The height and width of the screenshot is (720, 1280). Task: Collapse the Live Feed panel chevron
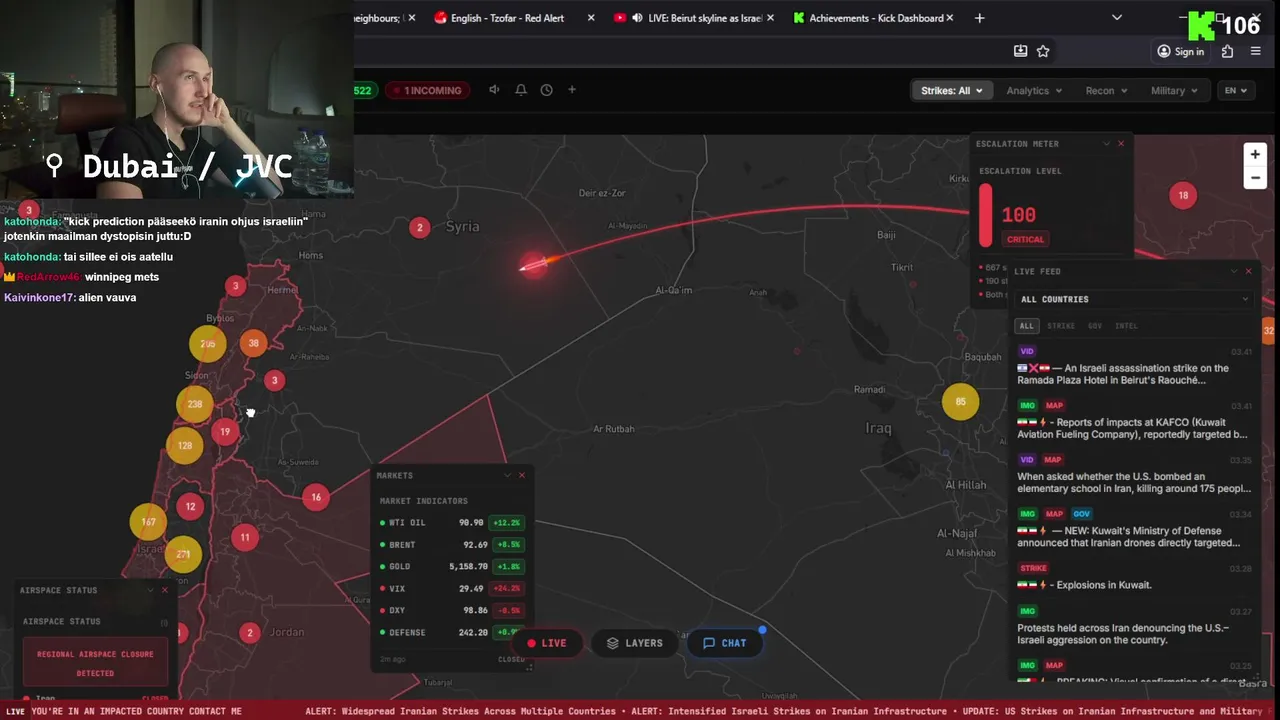(x=1234, y=271)
